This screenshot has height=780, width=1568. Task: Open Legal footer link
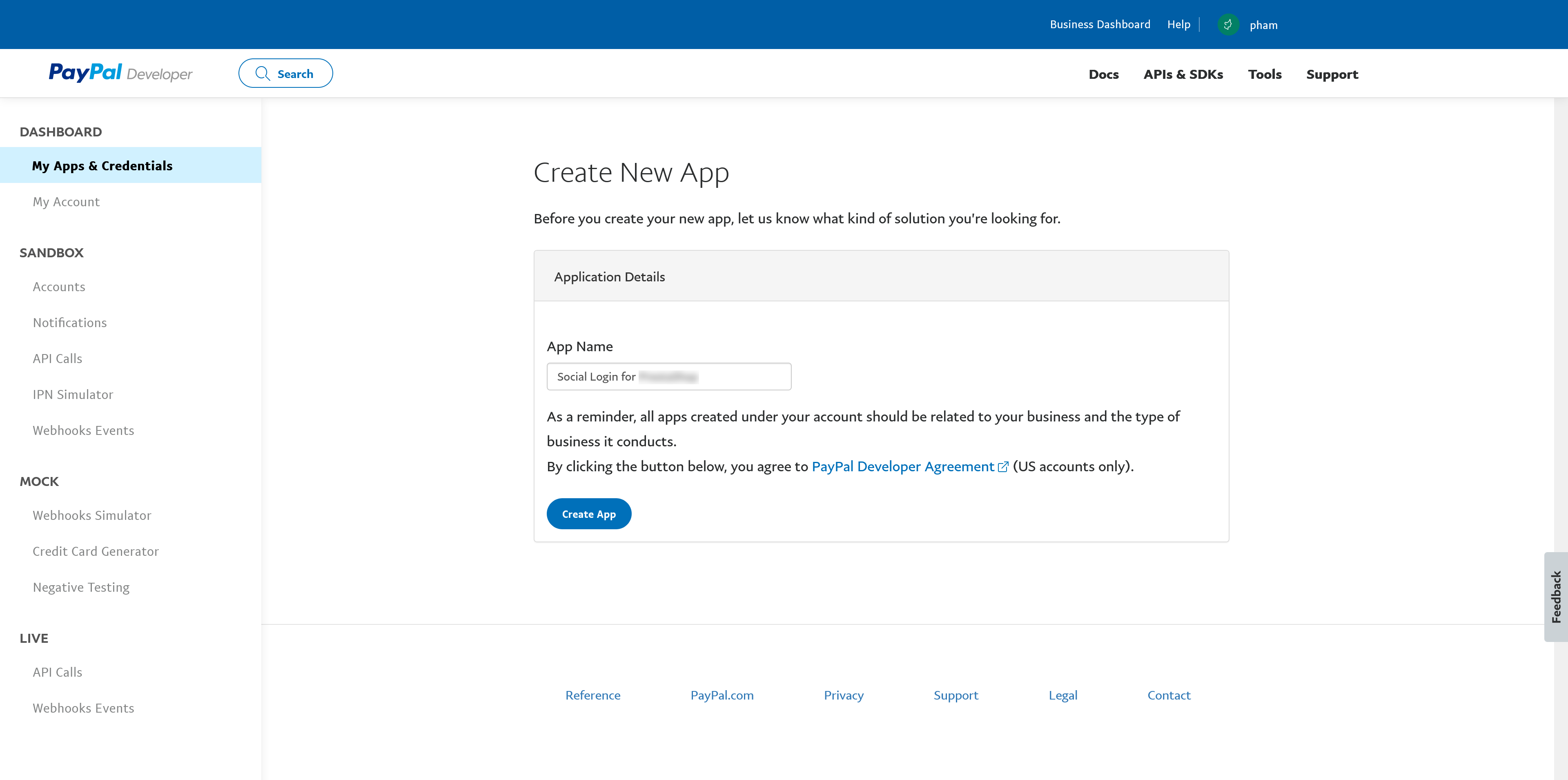pos(1063,695)
